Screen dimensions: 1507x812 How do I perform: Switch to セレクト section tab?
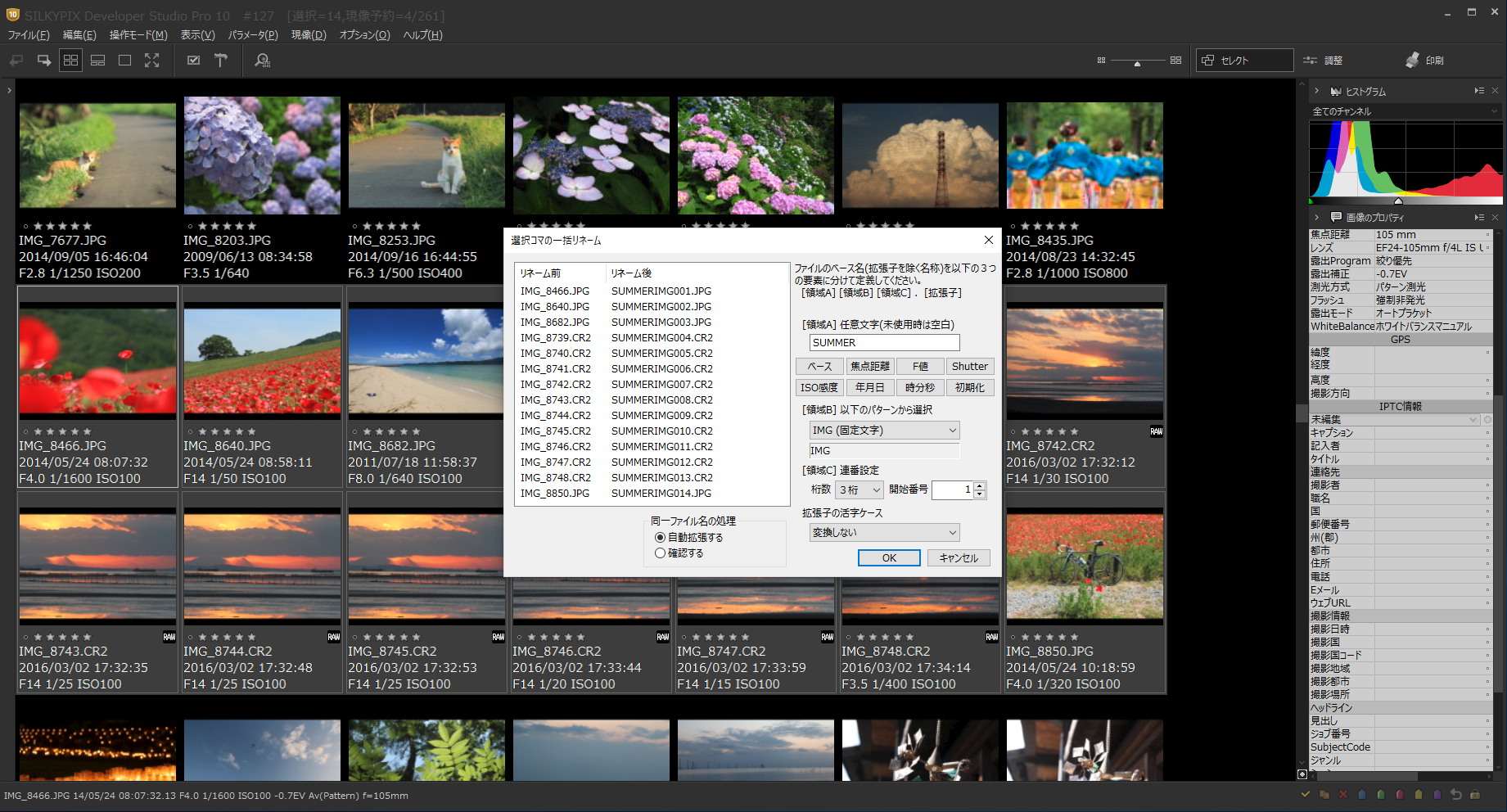coord(1245,61)
